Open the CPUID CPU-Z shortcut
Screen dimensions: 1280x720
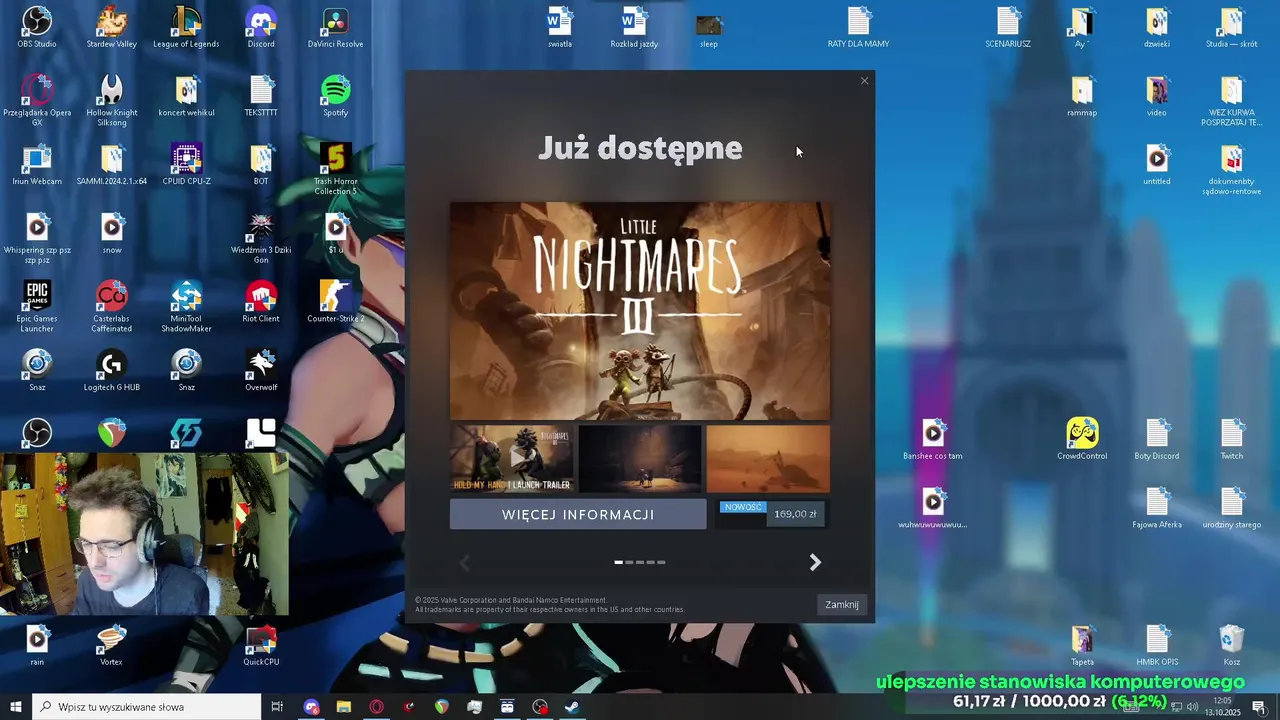click(x=186, y=165)
